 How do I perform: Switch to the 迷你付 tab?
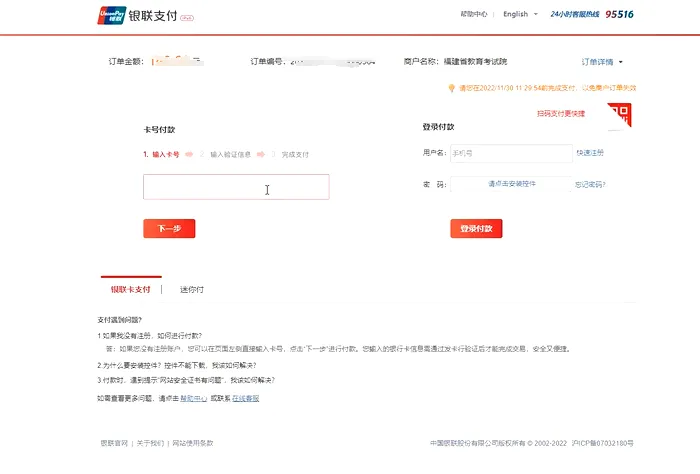[192, 290]
